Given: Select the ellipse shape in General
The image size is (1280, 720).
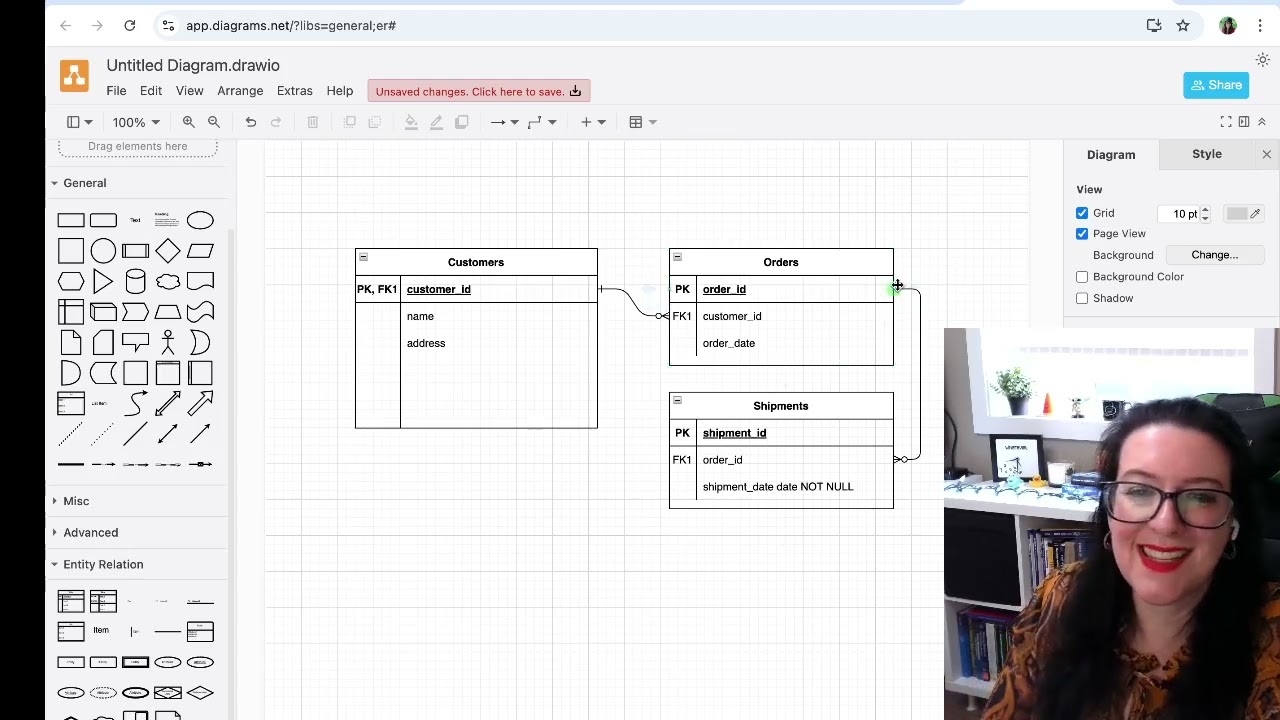Looking at the screenshot, I should click(200, 220).
